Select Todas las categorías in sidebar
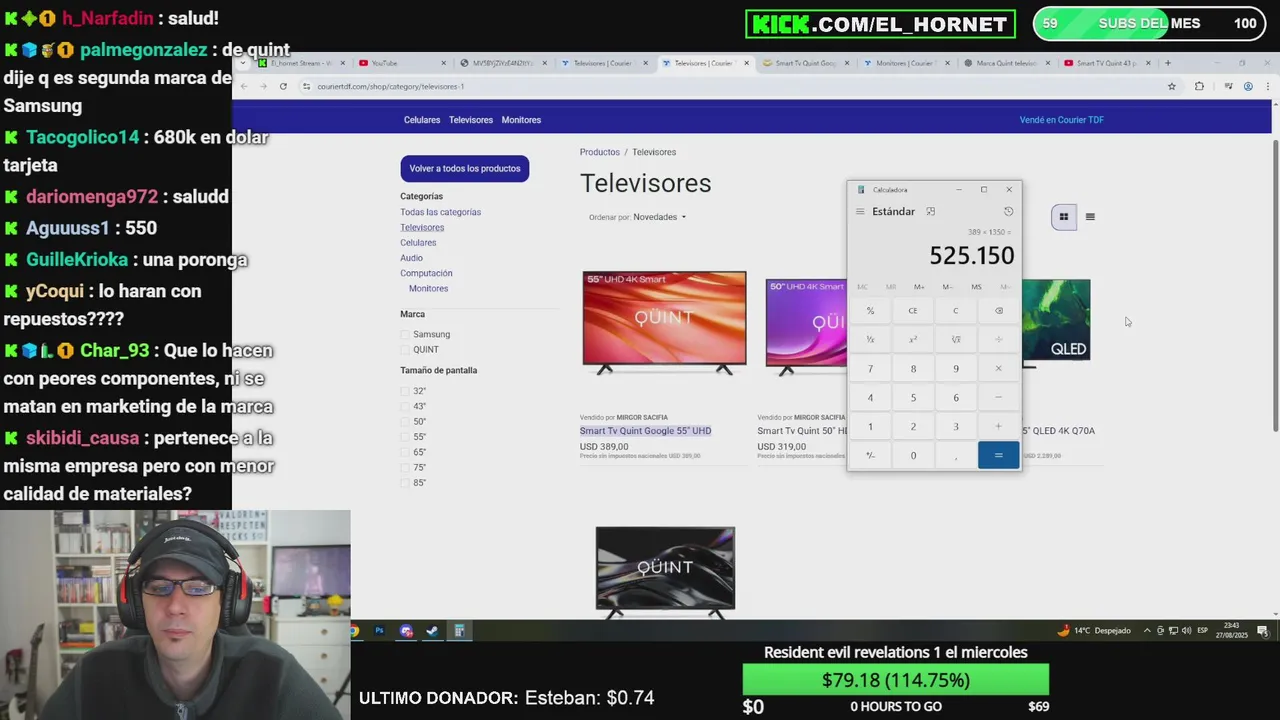 pos(441,212)
